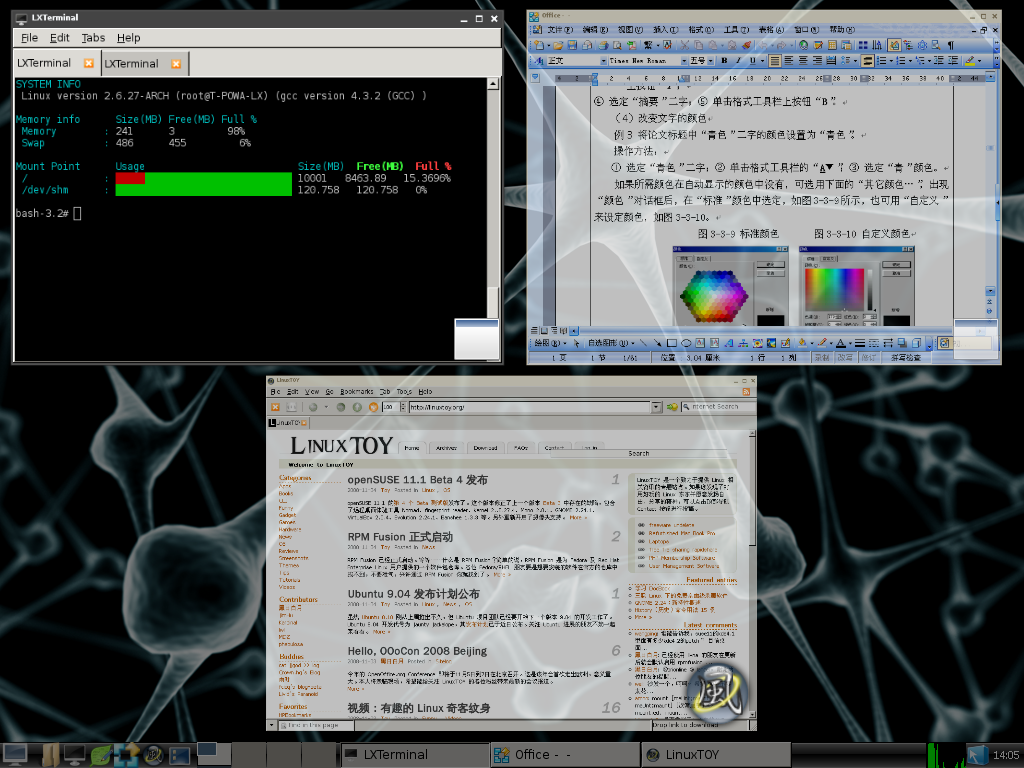This screenshot has width=1024, height=768.
Task: Open the highlight color dropdown arrow
Action: [x=980, y=61]
